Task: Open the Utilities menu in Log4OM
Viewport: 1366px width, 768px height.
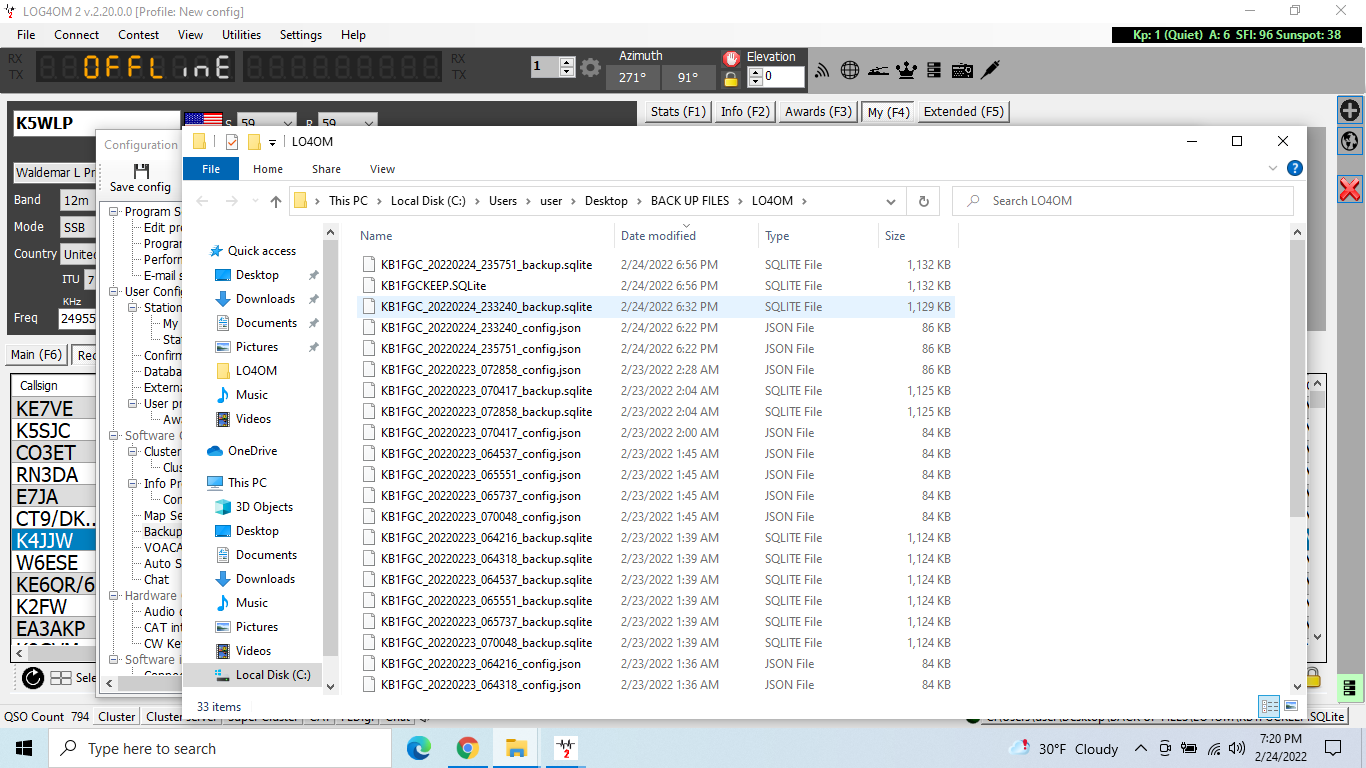Action: [x=241, y=34]
